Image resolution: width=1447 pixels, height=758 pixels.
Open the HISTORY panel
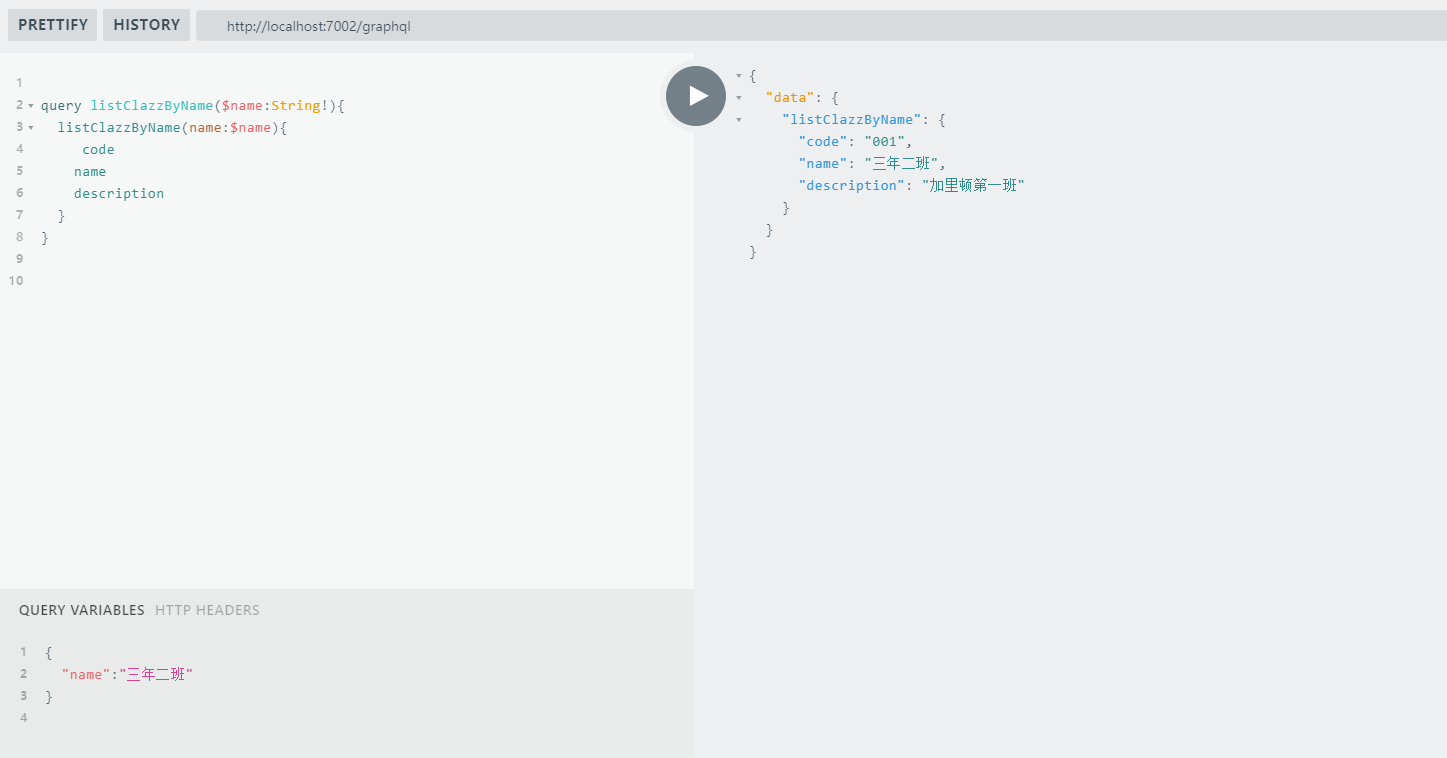coord(146,25)
